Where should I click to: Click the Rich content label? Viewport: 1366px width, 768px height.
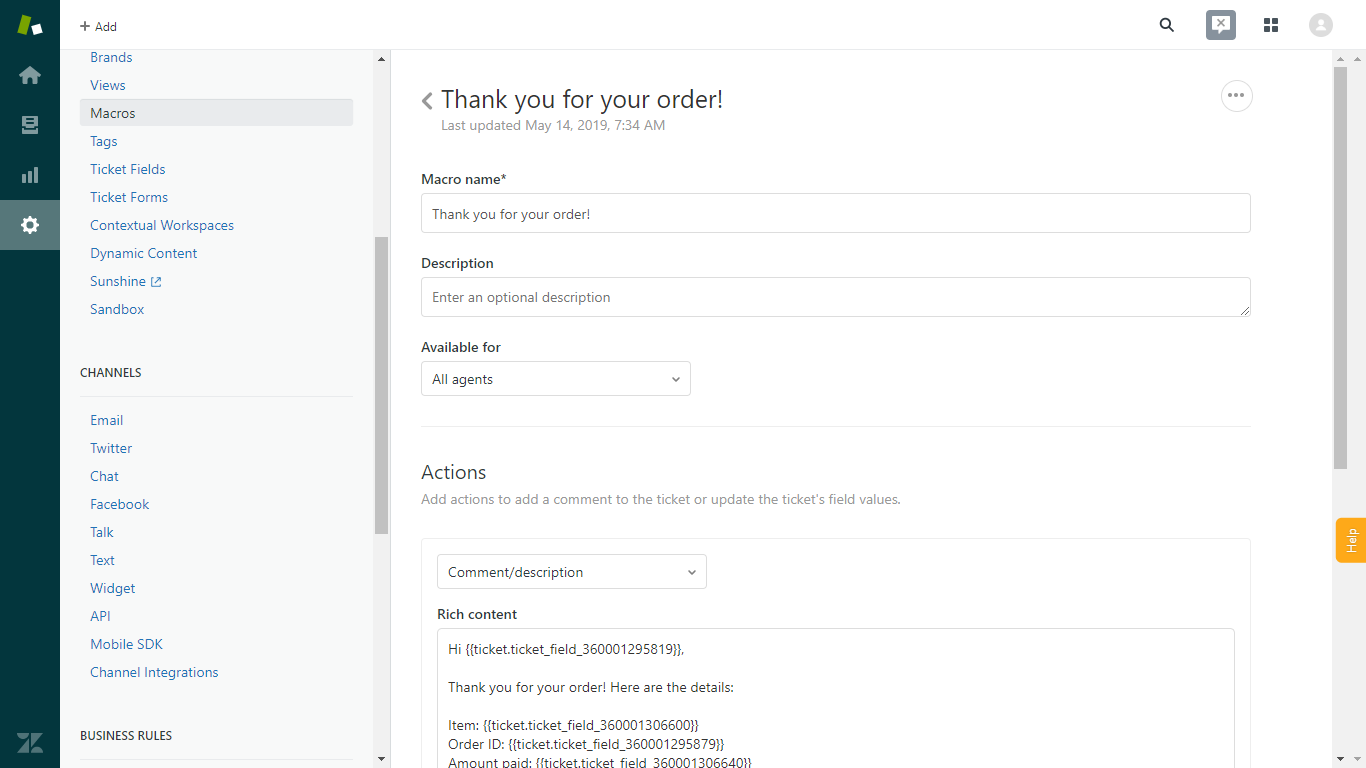[477, 614]
